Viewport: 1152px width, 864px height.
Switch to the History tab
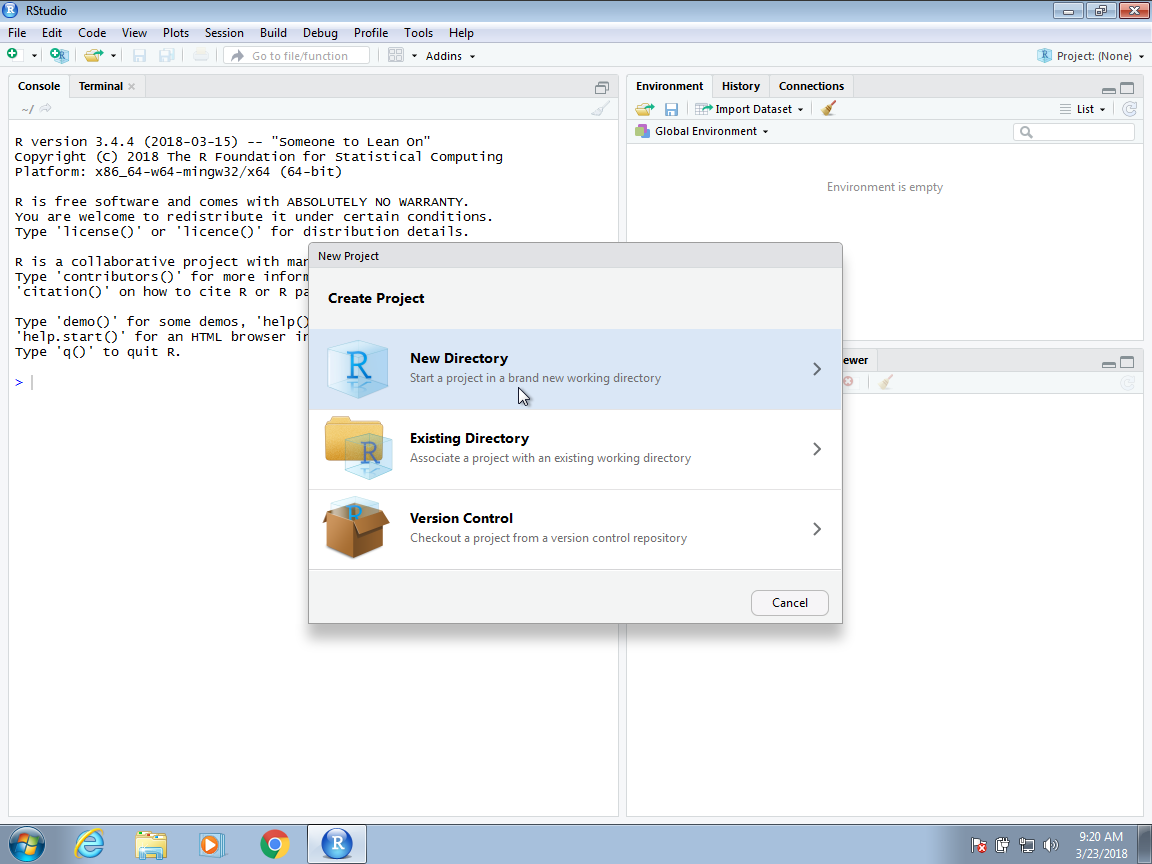[x=741, y=86]
